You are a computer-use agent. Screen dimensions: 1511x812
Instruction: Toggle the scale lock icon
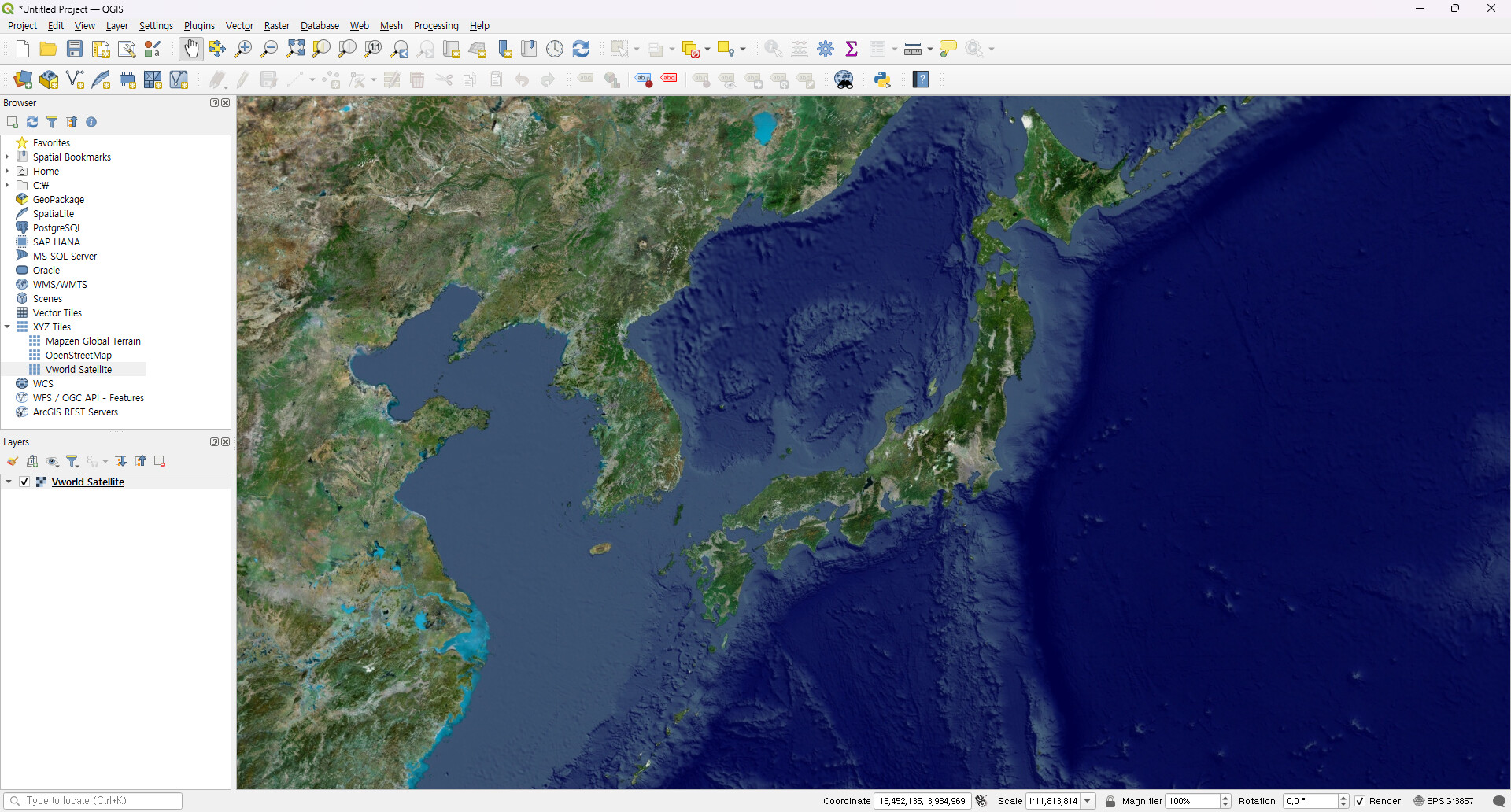tap(1110, 801)
